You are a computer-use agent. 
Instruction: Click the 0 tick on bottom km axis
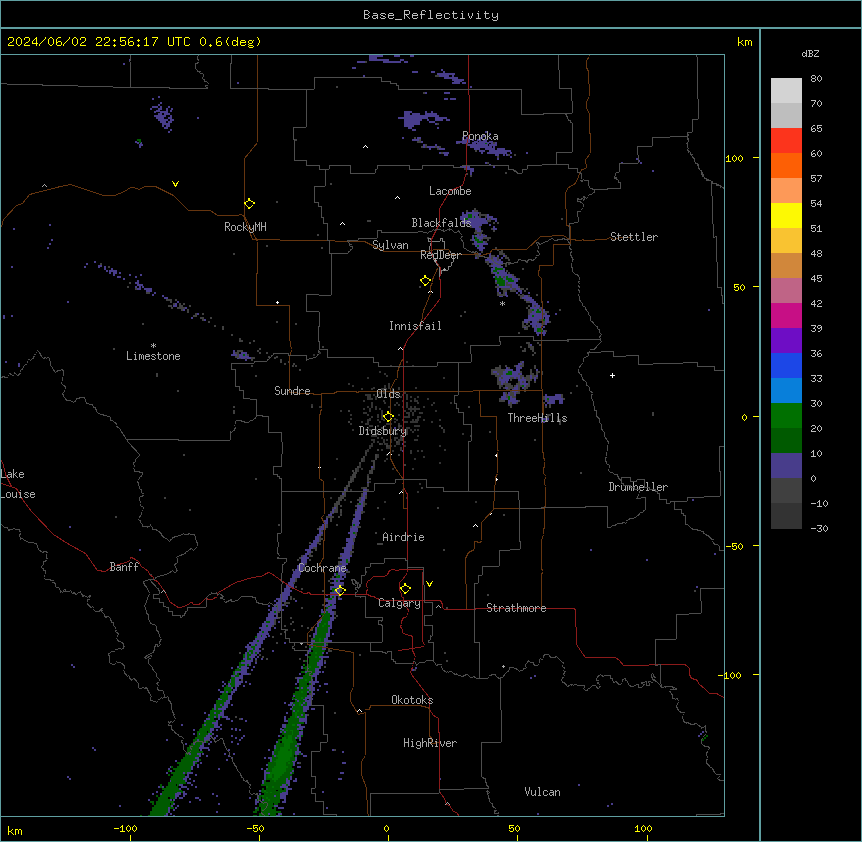tap(386, 828)
